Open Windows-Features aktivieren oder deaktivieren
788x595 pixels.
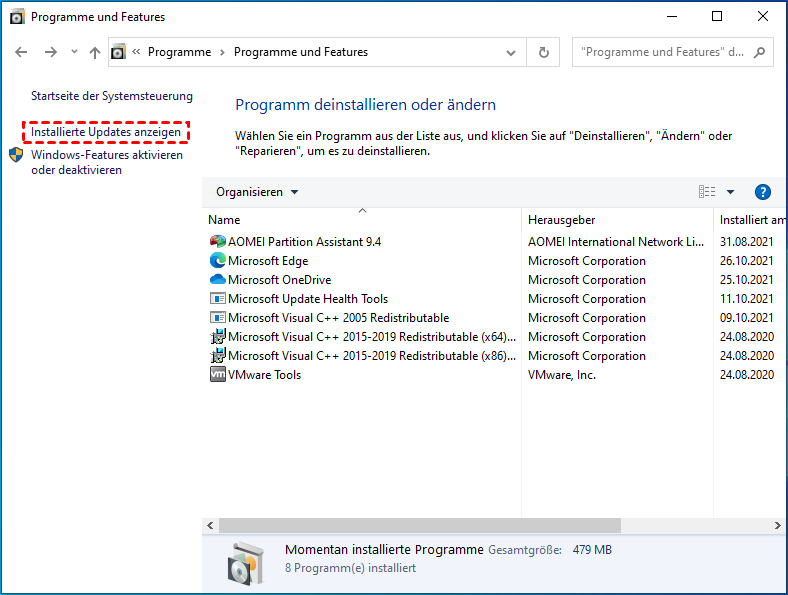[x=107, y=162]
